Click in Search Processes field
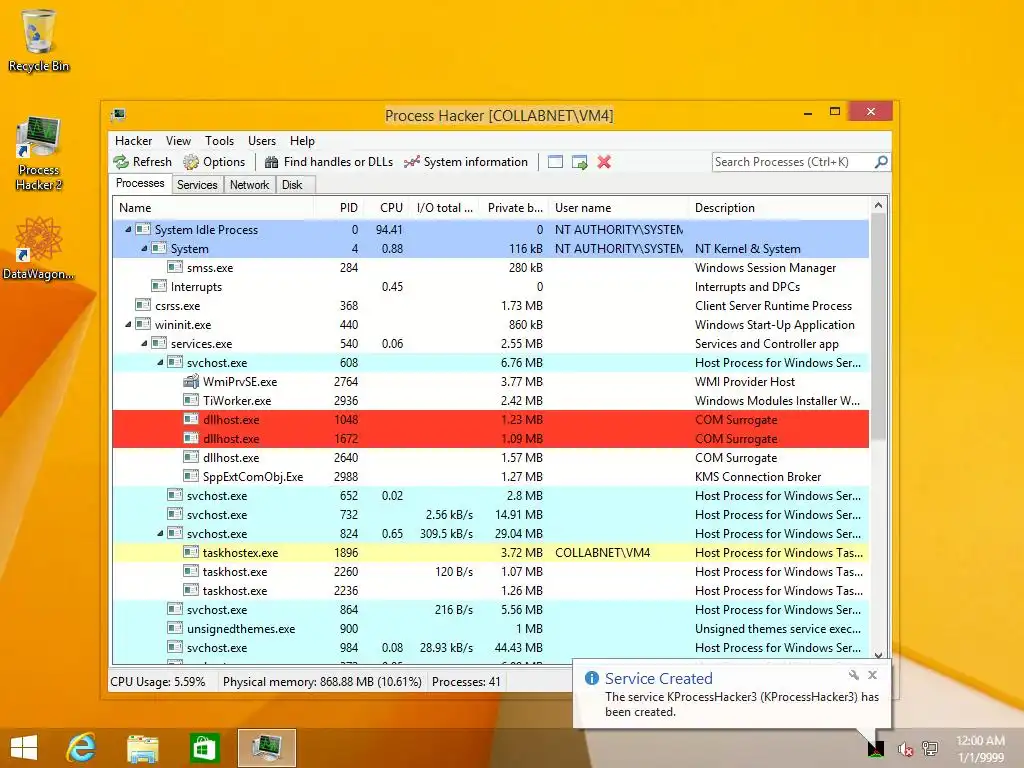1024x768 pixels. (x=792, y=161)
